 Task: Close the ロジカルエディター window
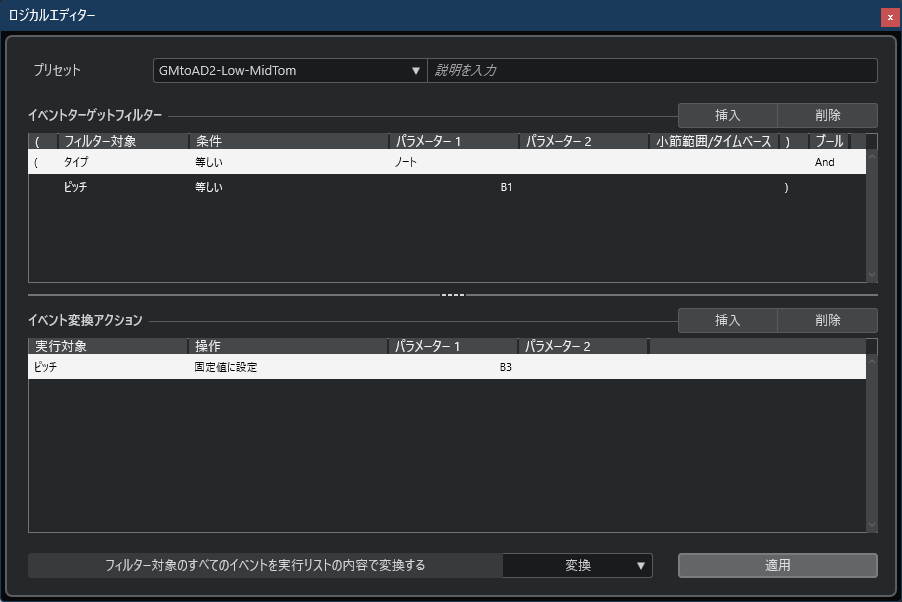[x=889, y=17]
